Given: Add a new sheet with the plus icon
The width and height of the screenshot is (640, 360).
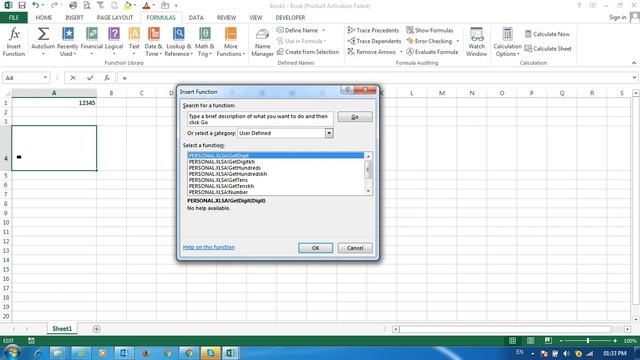Looking at the screenshot, I should click(x=96, y=329).
